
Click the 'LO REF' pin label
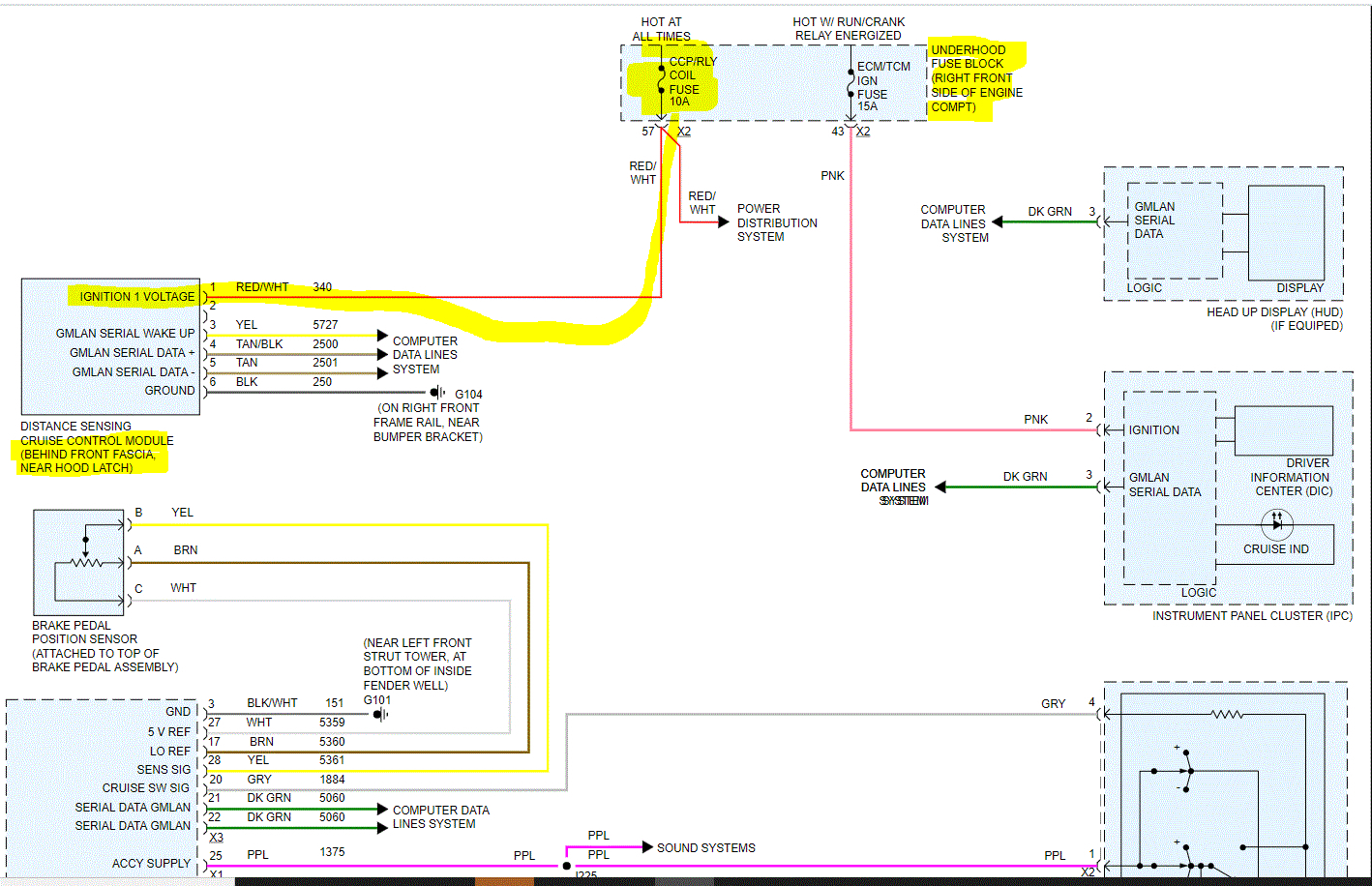click(x=170, y=752)
